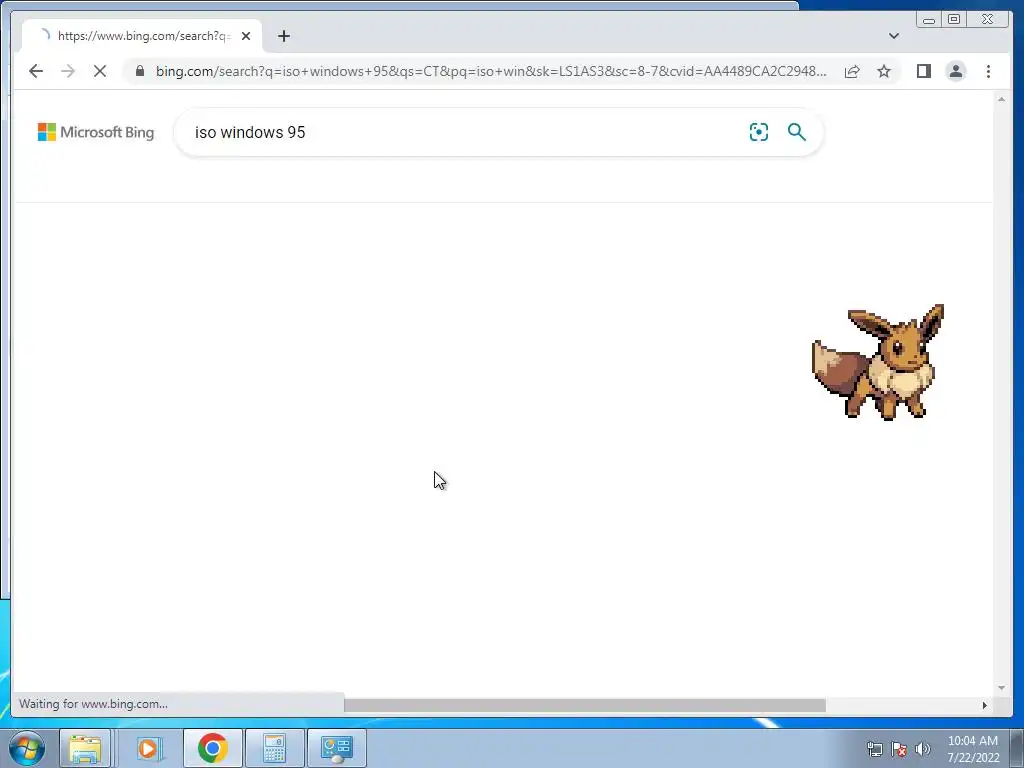Select the Bing search tab
The image size is (1024, 768).
tap(142, 36)
